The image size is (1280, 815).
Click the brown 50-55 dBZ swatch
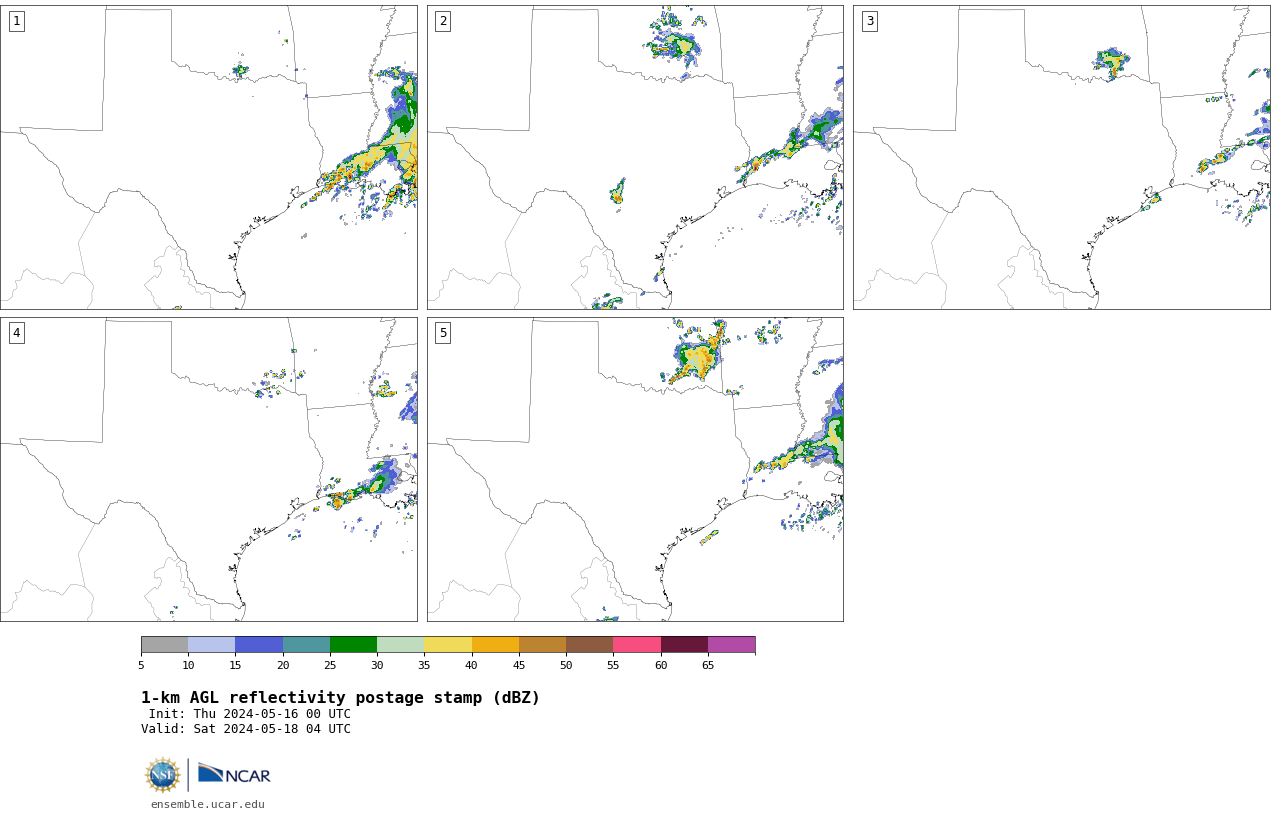[x=590, y=645]
